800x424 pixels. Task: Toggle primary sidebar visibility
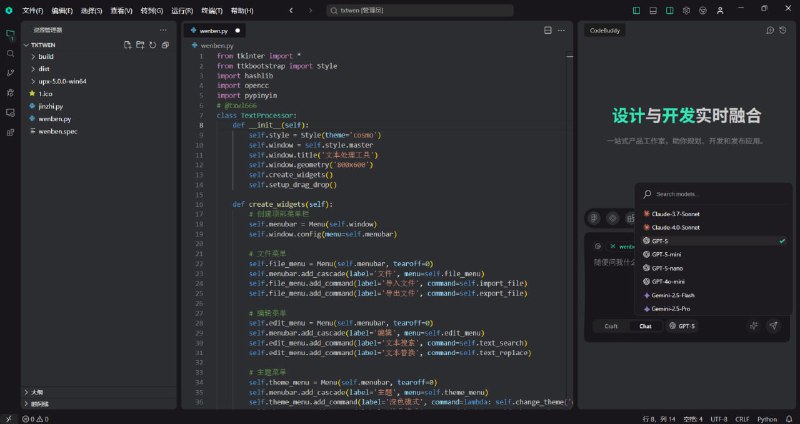click(x=636, y=10)
